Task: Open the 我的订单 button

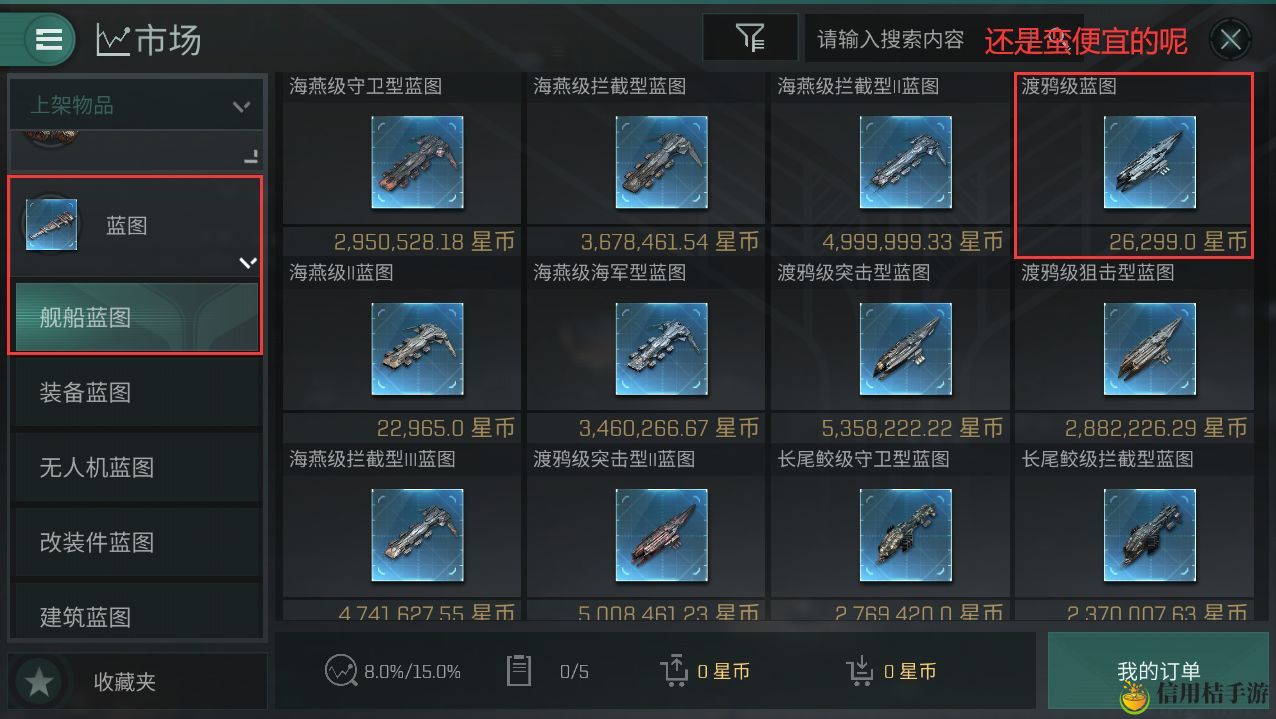Action: (x=1157, y=671)
